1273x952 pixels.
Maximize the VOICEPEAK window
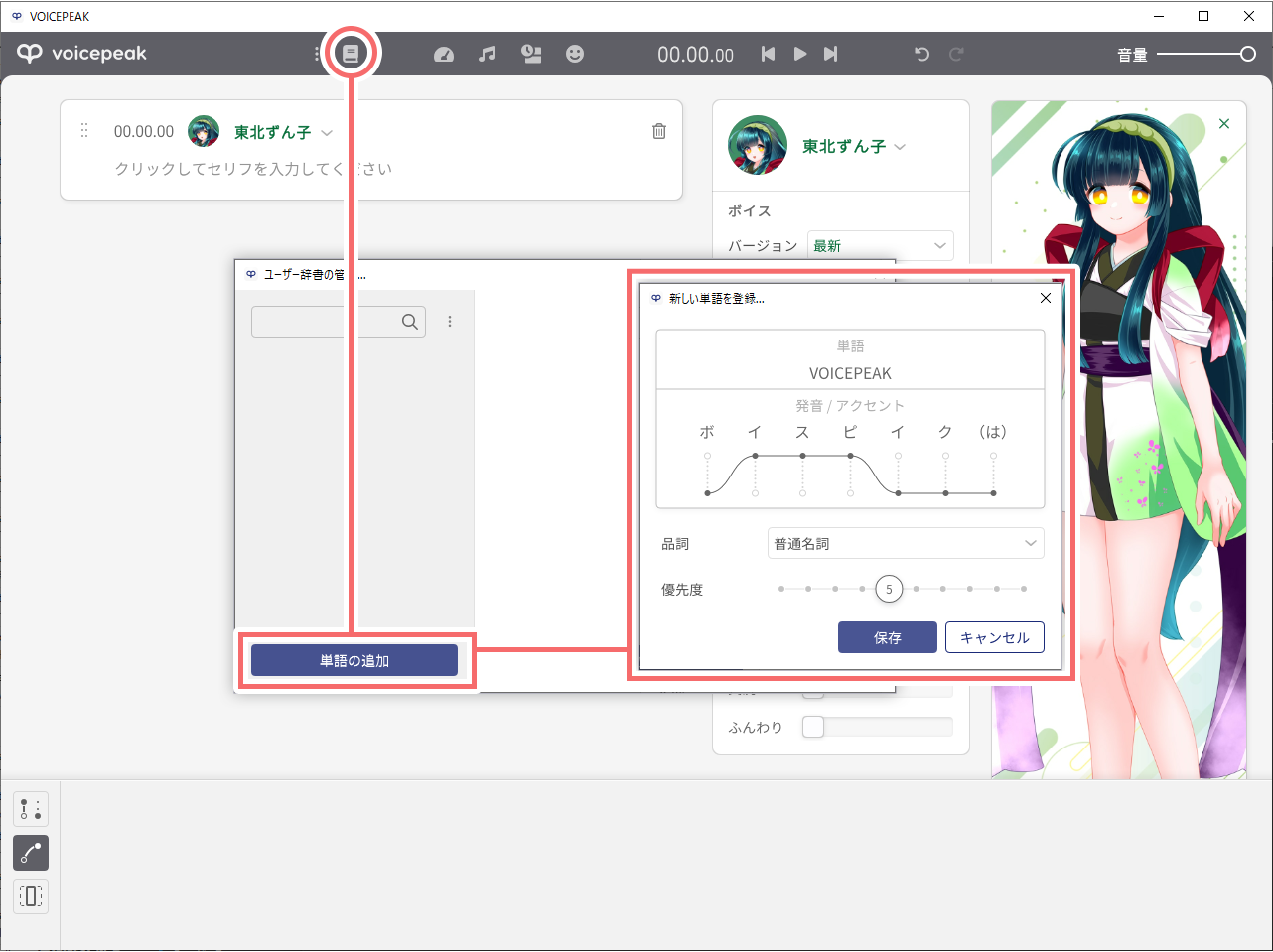[x=1203, y=16]
